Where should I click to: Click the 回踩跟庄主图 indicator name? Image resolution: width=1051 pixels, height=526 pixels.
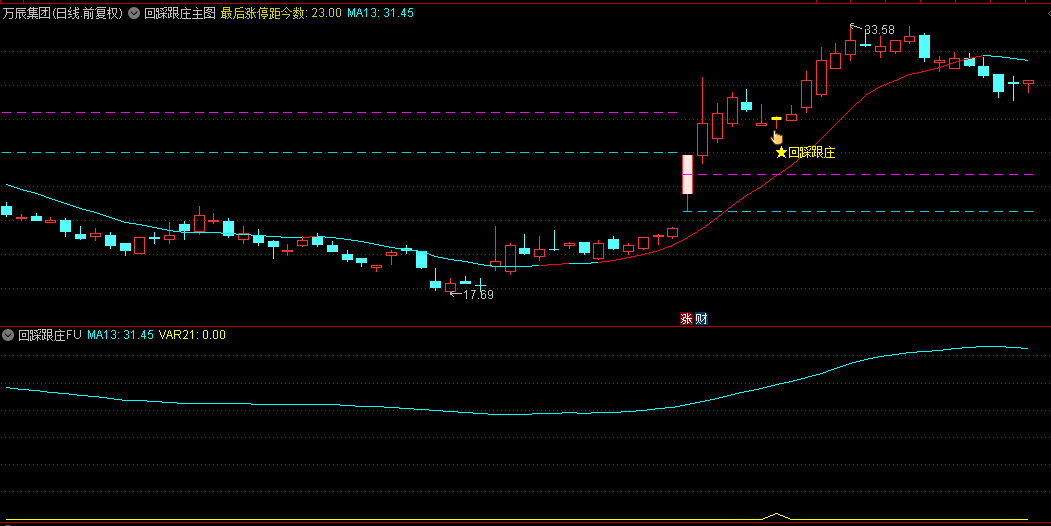[180, 13]
